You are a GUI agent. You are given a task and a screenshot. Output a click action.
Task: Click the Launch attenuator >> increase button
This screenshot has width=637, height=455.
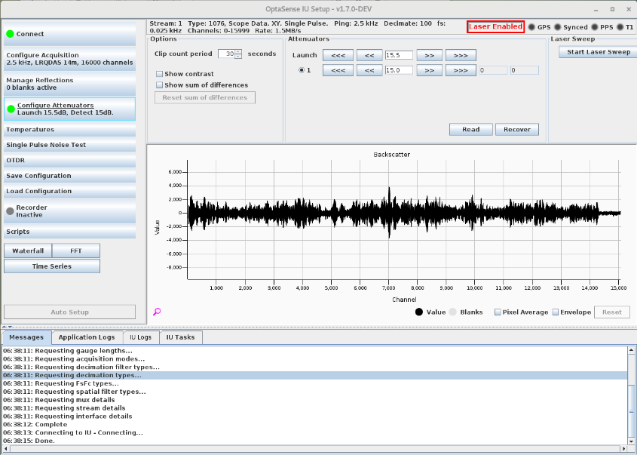point(429,56)
